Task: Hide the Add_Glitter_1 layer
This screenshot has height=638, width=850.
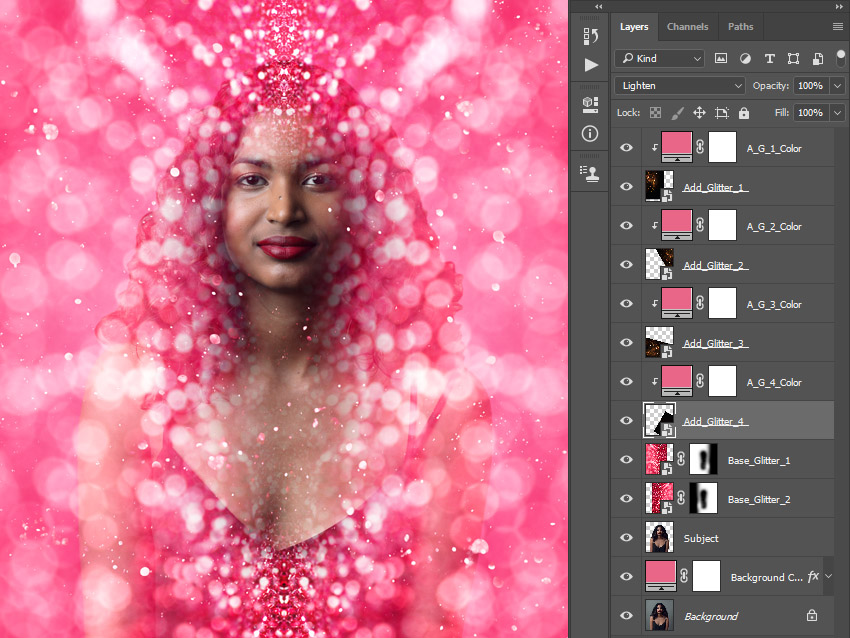Action: coord(626,186)
